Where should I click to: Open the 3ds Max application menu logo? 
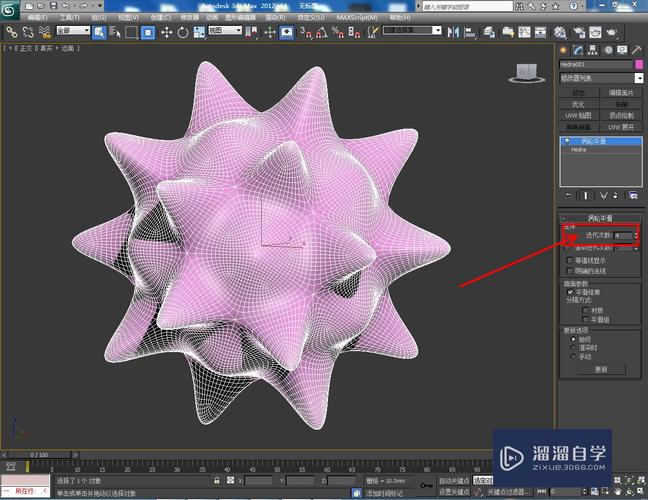point(9,10)
